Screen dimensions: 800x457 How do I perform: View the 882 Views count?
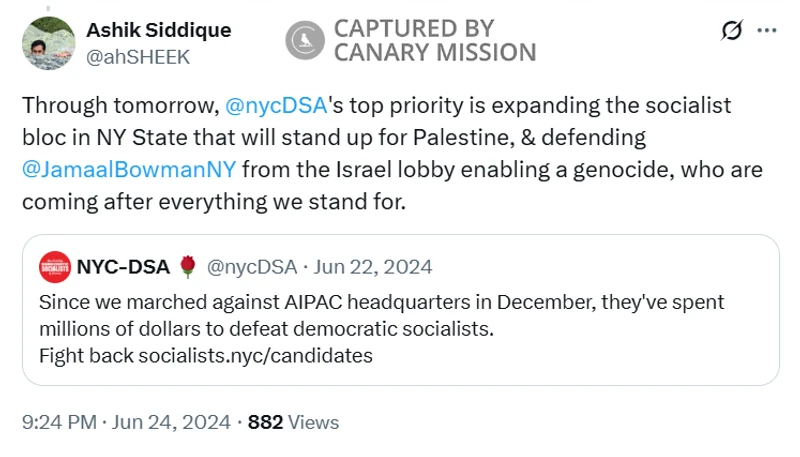(x=293, y=422)
